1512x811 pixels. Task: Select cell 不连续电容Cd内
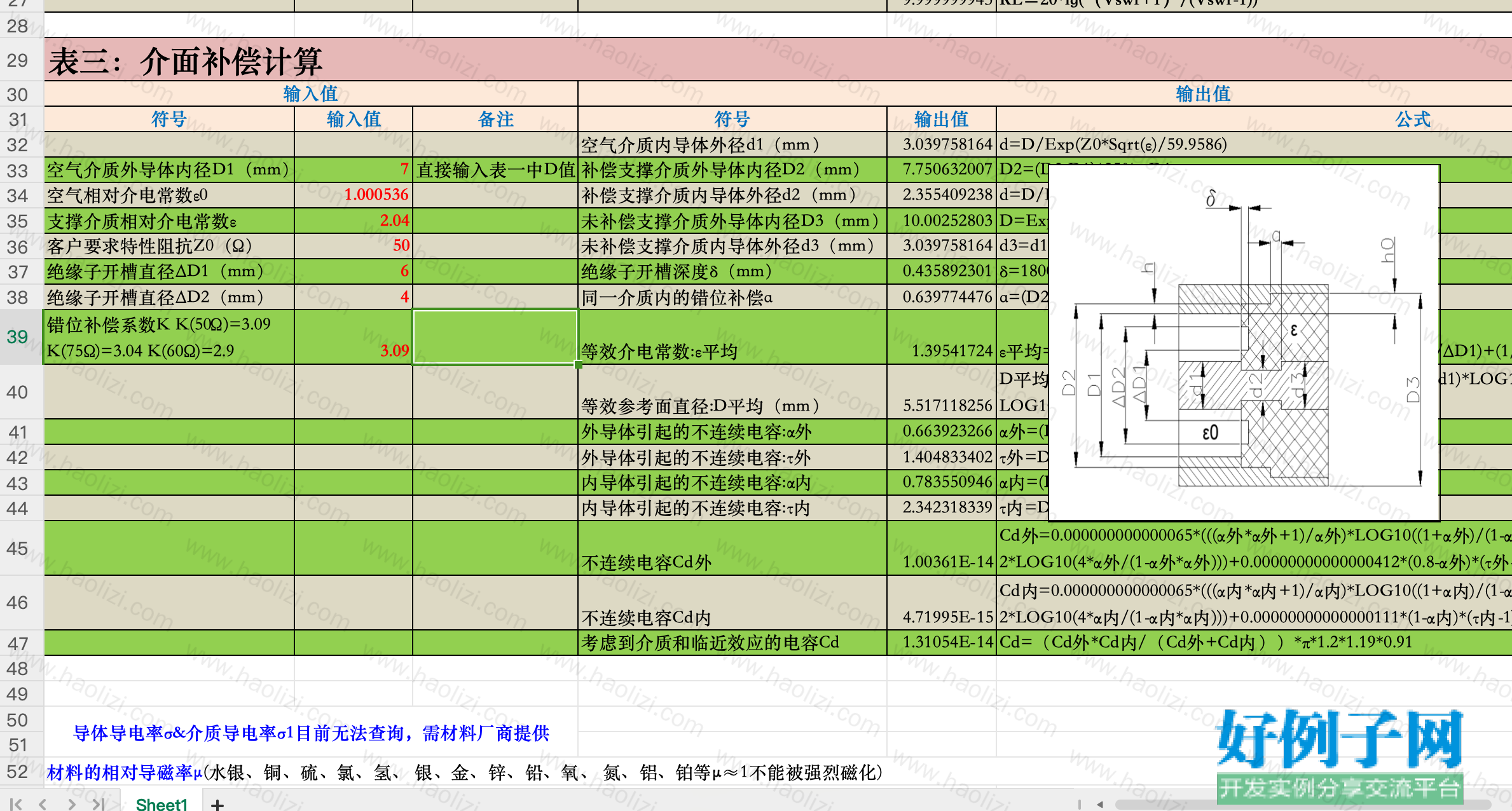[x=732, y=603]
